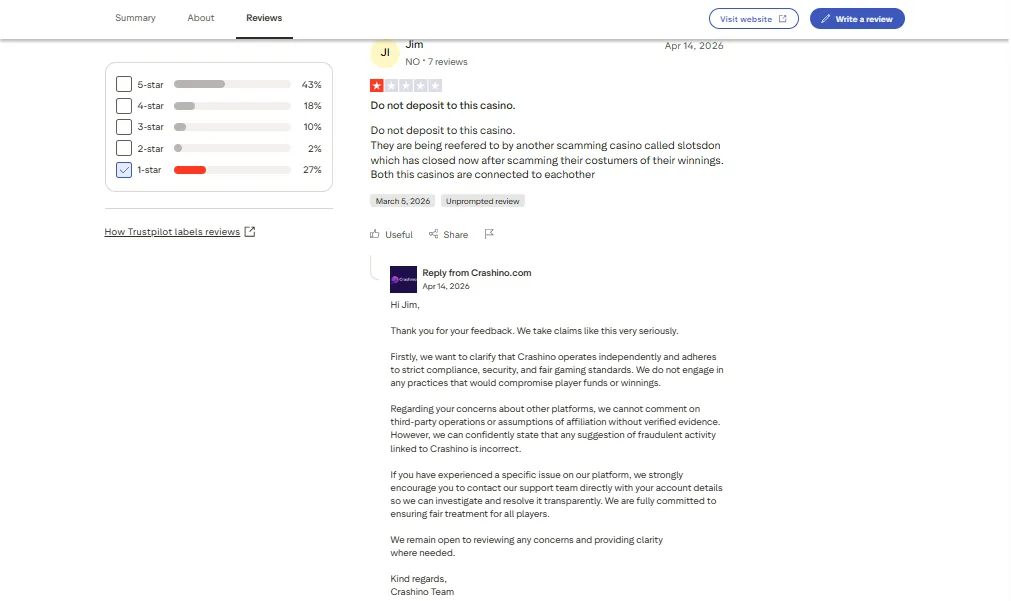1011x601 pixels.
Task: Click the 2% percentage value
Action: pos(315,148)
